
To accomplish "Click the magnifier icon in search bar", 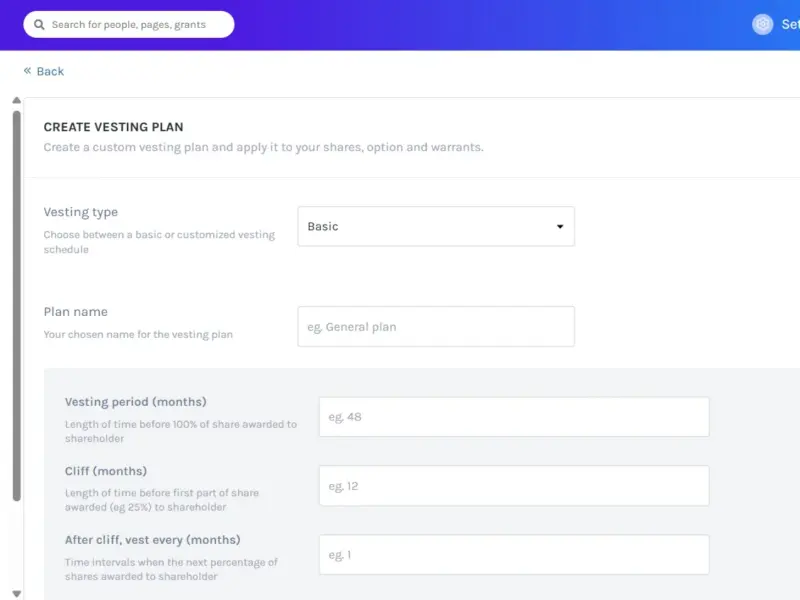I will [39, 24].
